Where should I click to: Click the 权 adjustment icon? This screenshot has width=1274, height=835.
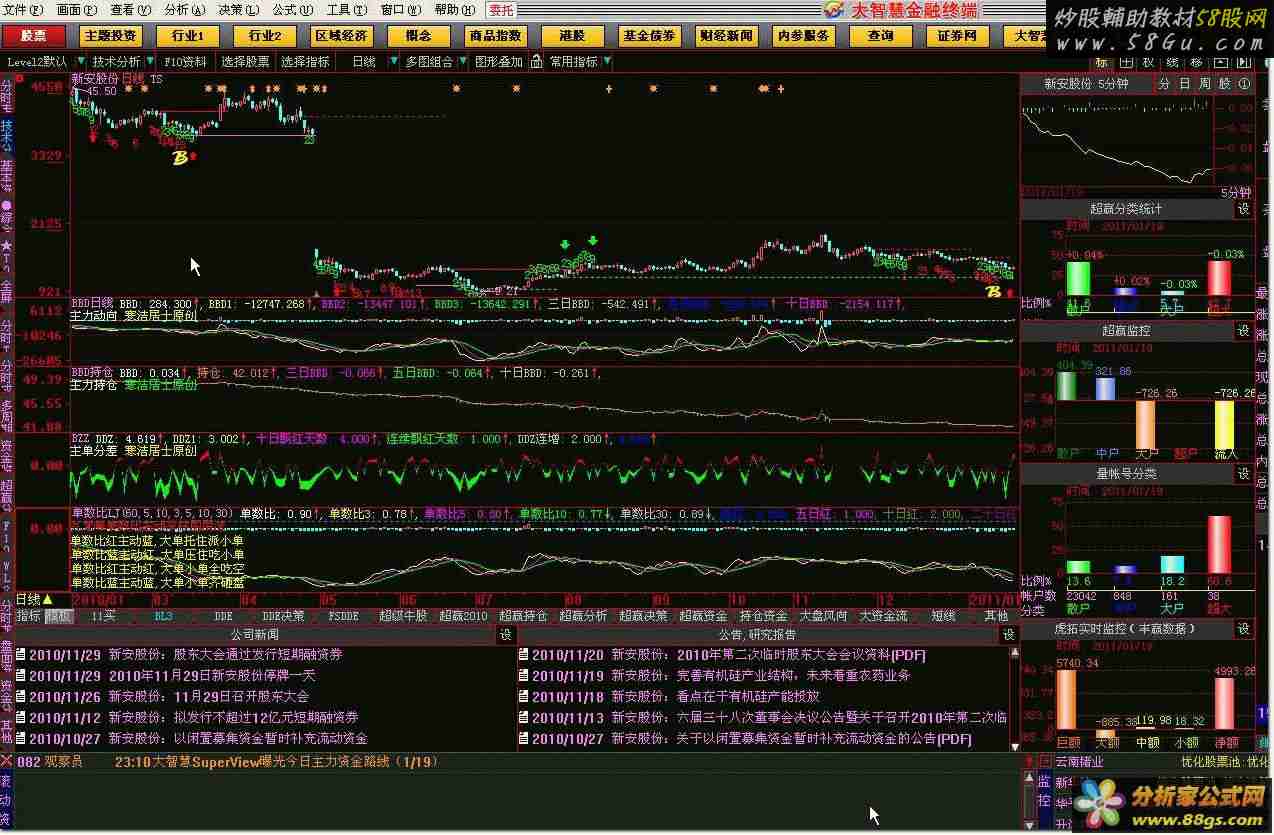coord(1148,62)
